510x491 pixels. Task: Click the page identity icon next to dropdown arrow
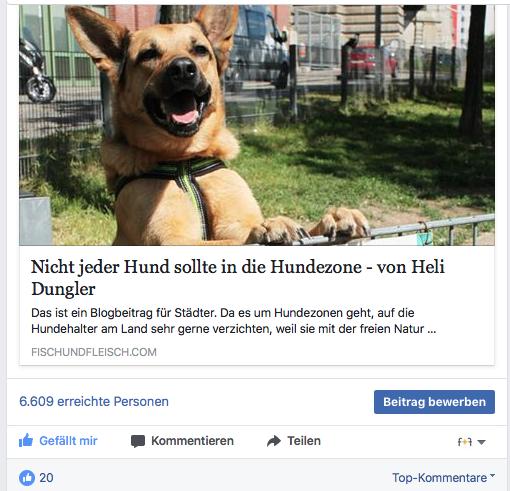point(465,442)
